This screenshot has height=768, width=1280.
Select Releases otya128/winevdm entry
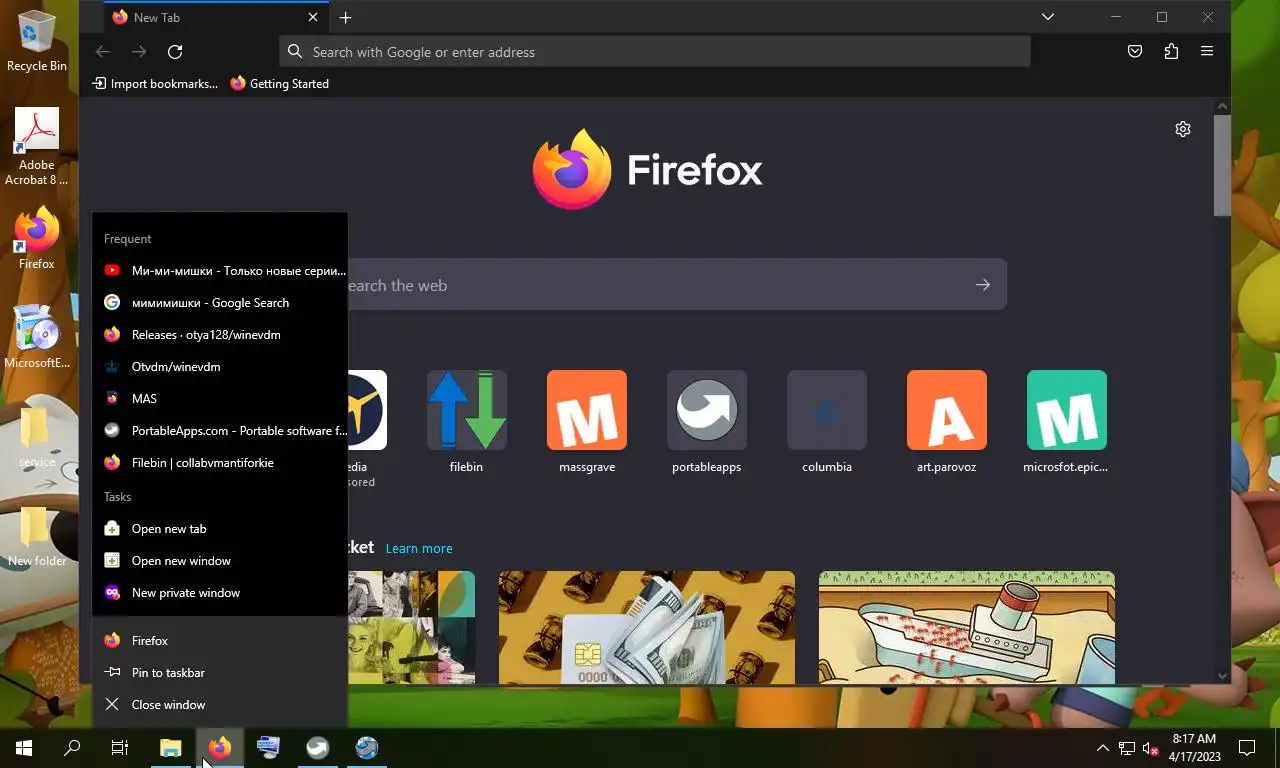[220, 334]
